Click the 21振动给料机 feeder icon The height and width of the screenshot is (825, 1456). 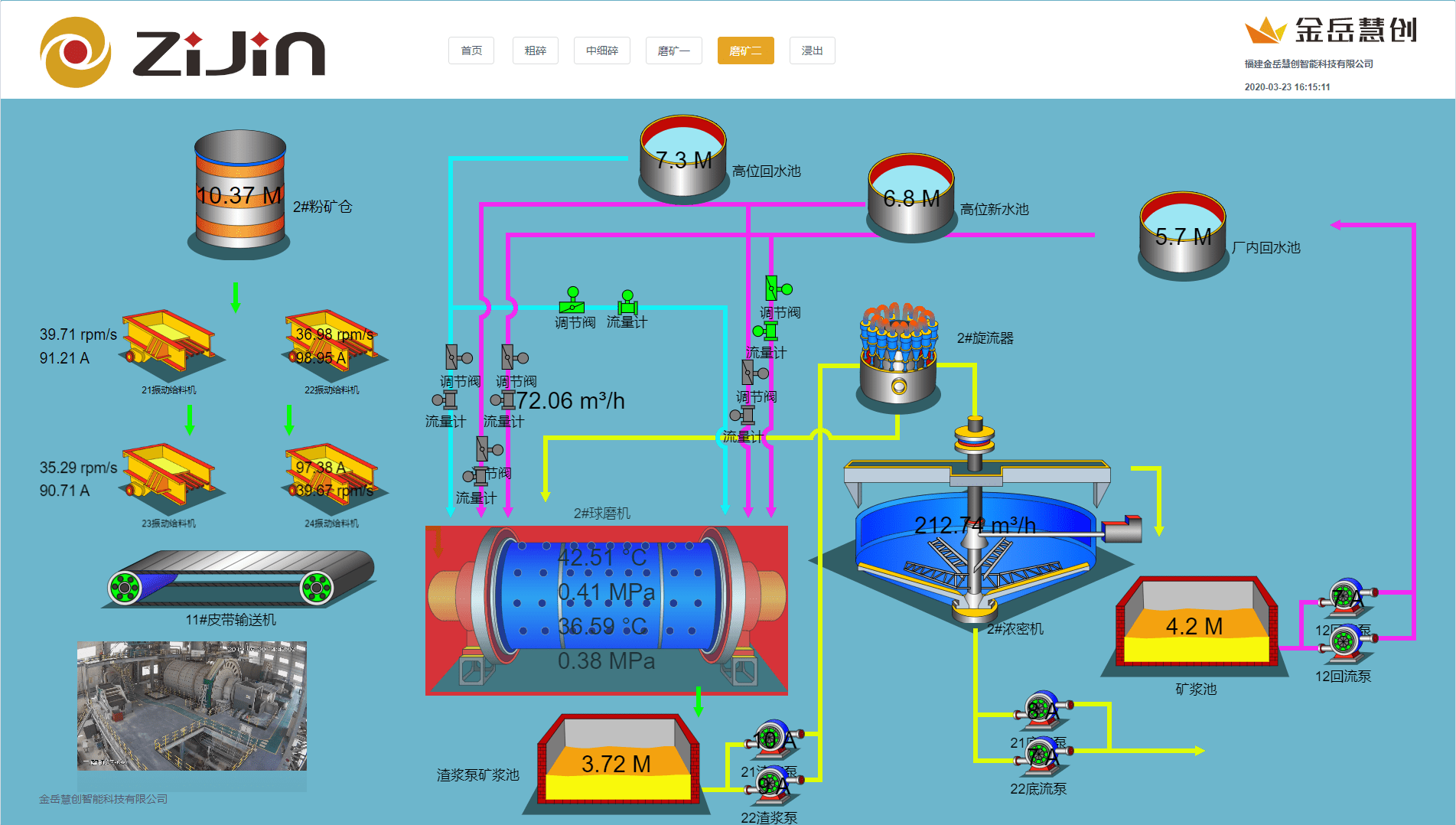pyautogui.click(x=168, y=342)
